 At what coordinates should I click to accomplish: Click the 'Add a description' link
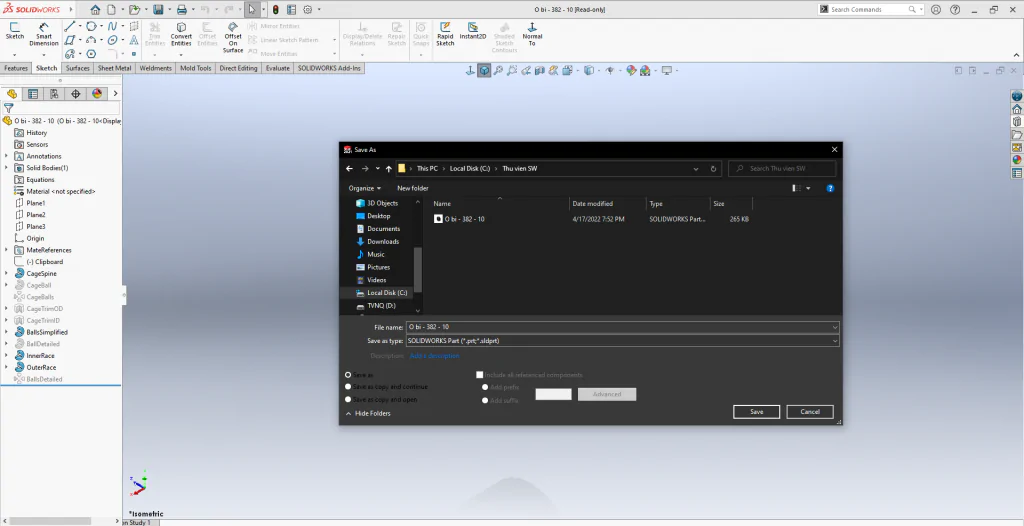pos(434,355)
